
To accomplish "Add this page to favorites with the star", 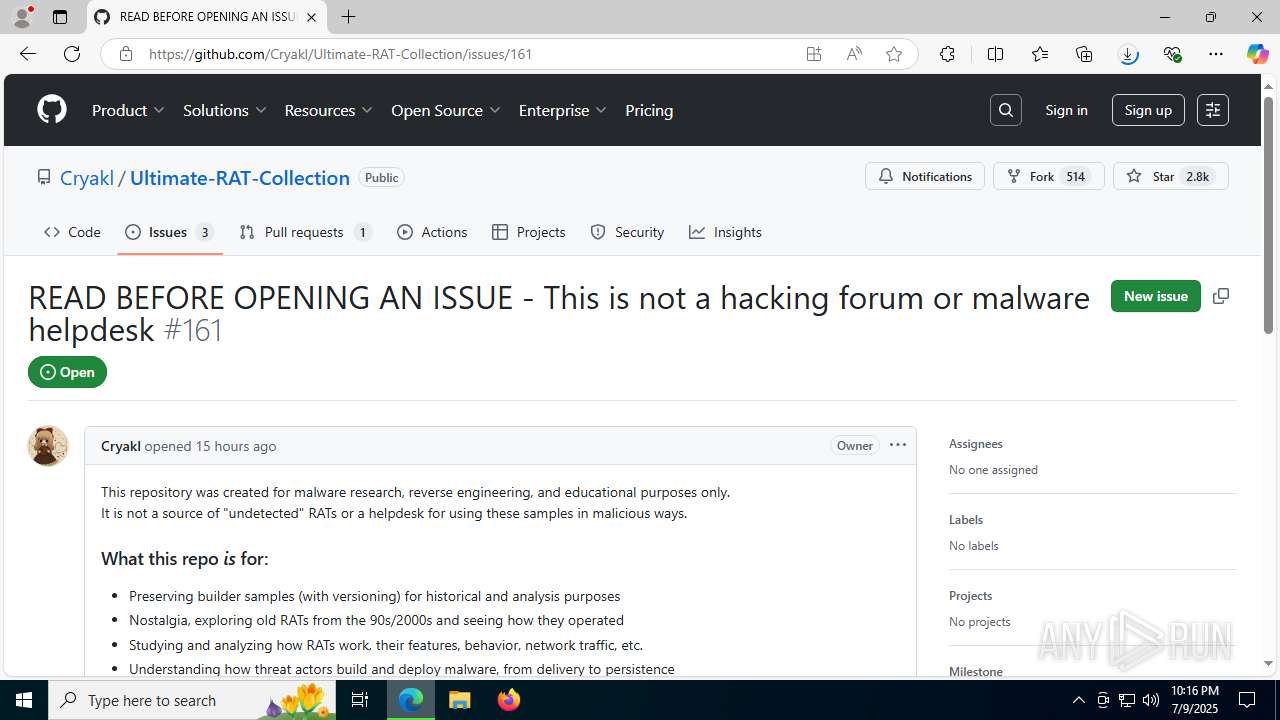I will [894, 54].
